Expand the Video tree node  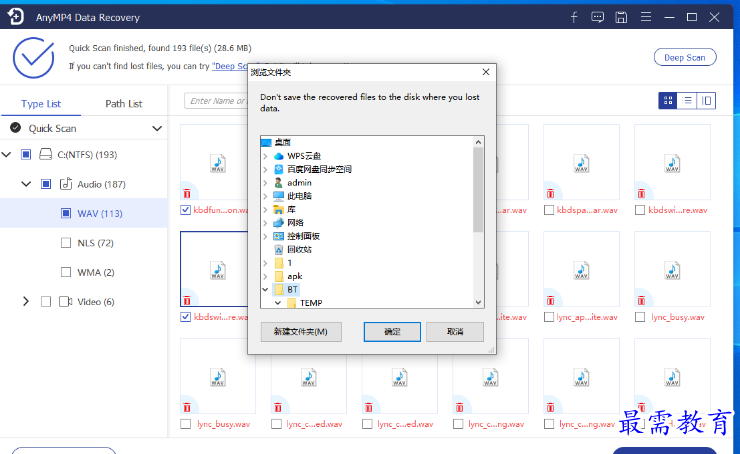(x=26, y=302)
